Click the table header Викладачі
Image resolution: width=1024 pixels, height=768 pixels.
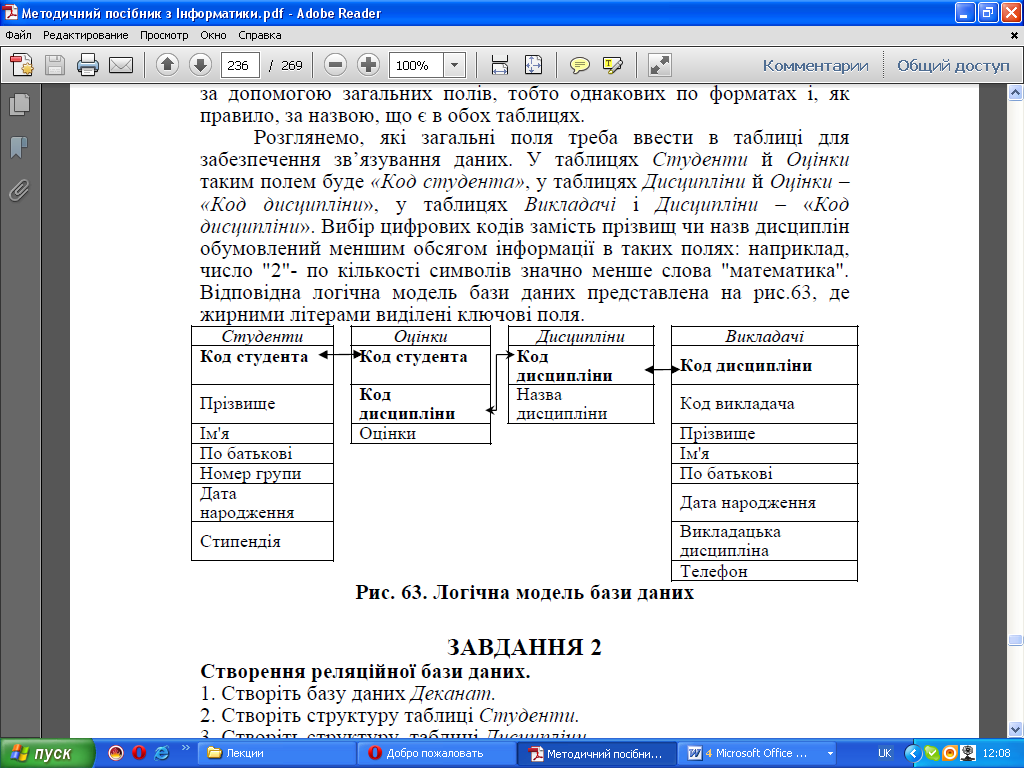point(764,336)
